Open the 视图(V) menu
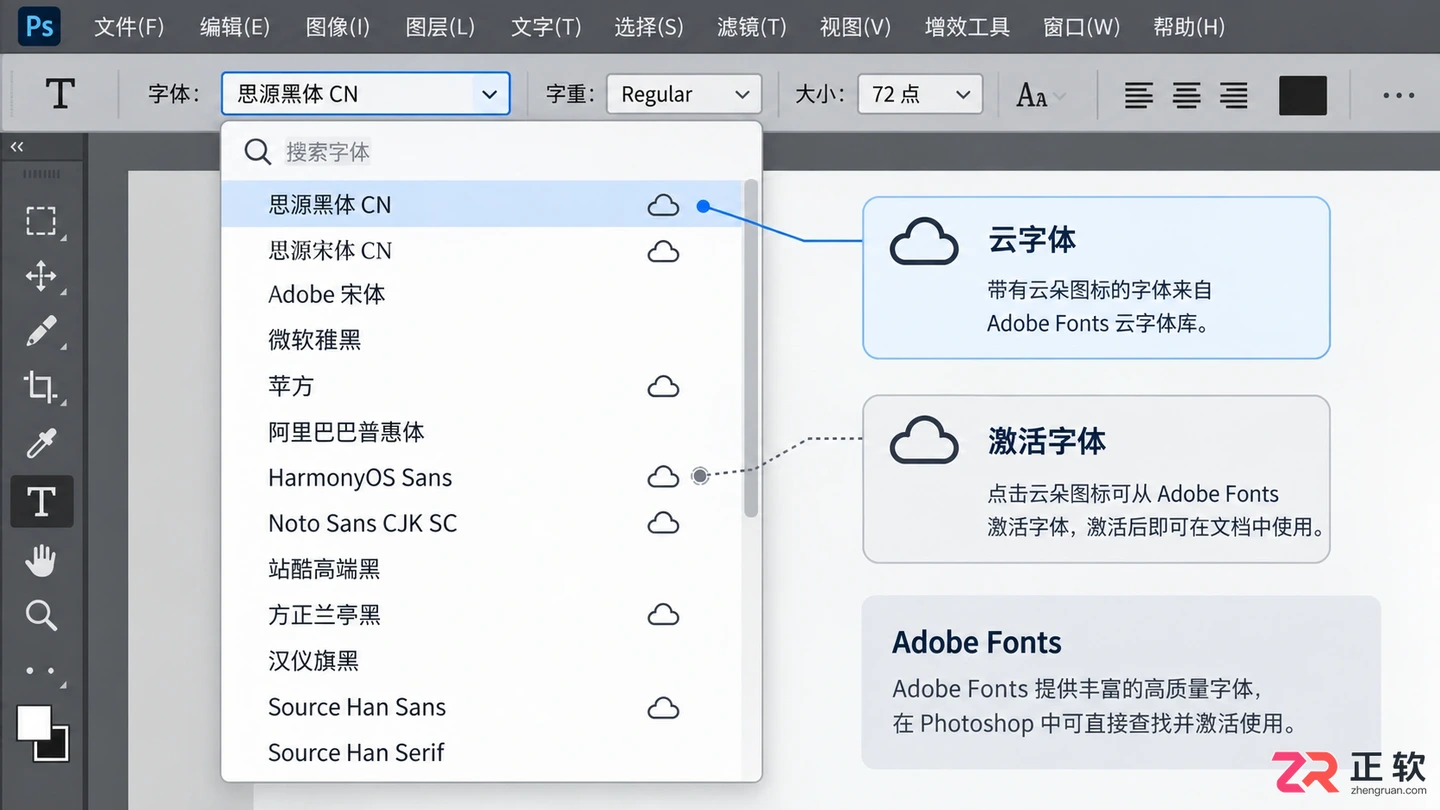Image resolution: width=1440 pixels, height=810 pixels. tap(855, 27)
